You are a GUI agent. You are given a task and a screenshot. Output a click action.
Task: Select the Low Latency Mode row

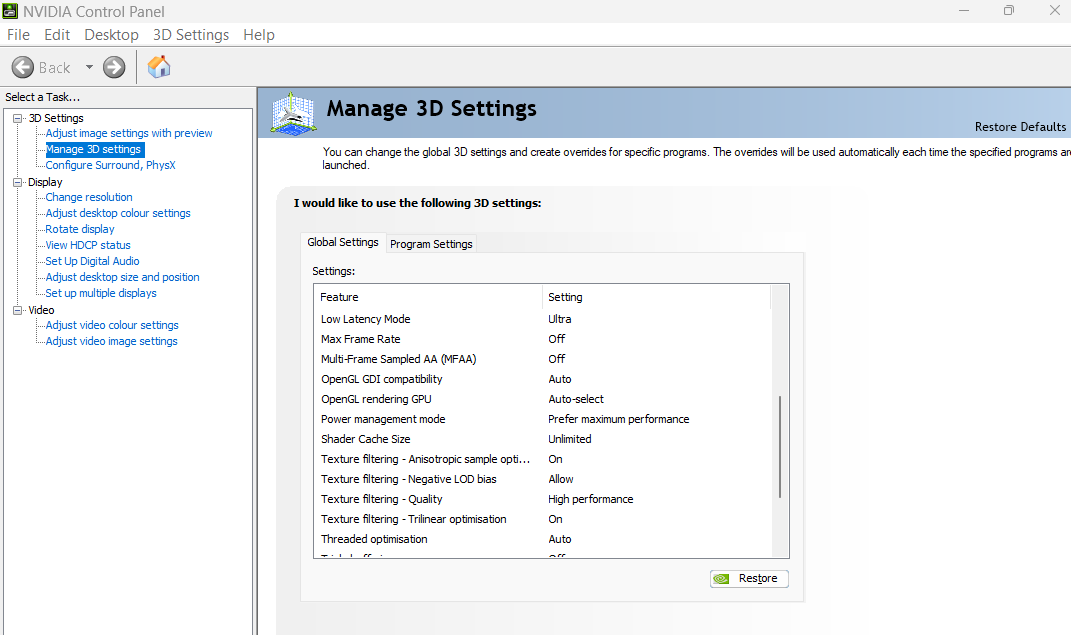click(x=543, y=319)
